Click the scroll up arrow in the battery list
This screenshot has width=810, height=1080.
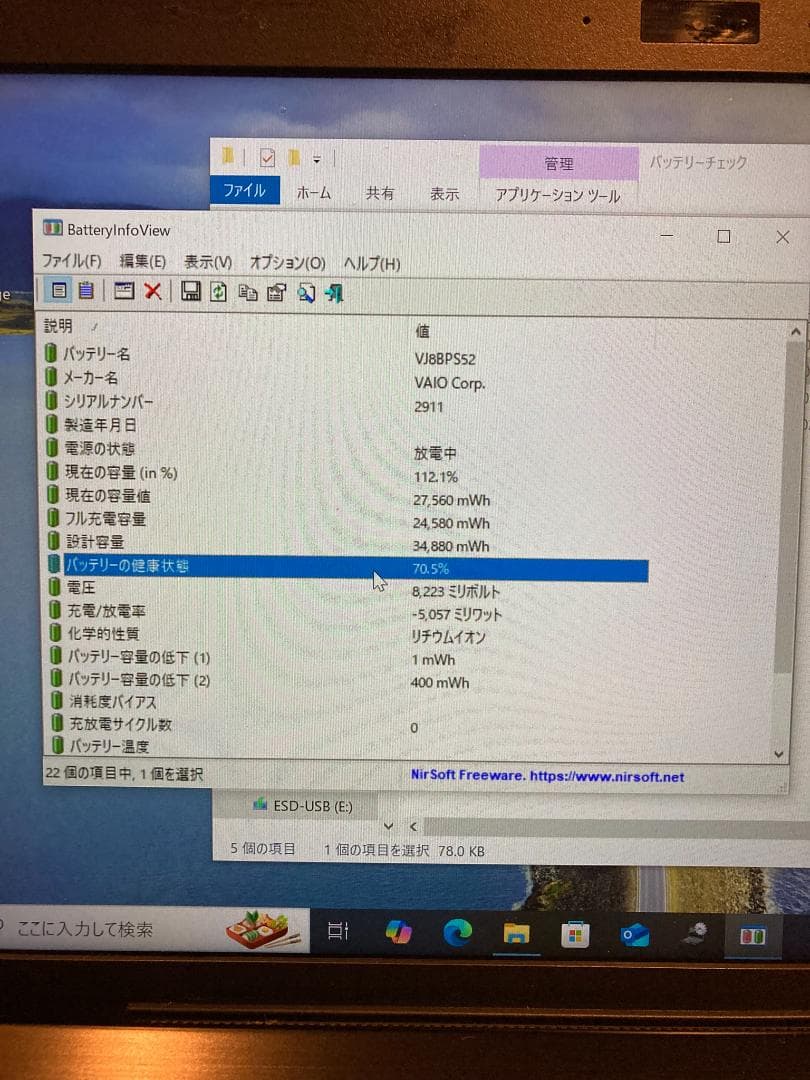click(x=795, y=332)
